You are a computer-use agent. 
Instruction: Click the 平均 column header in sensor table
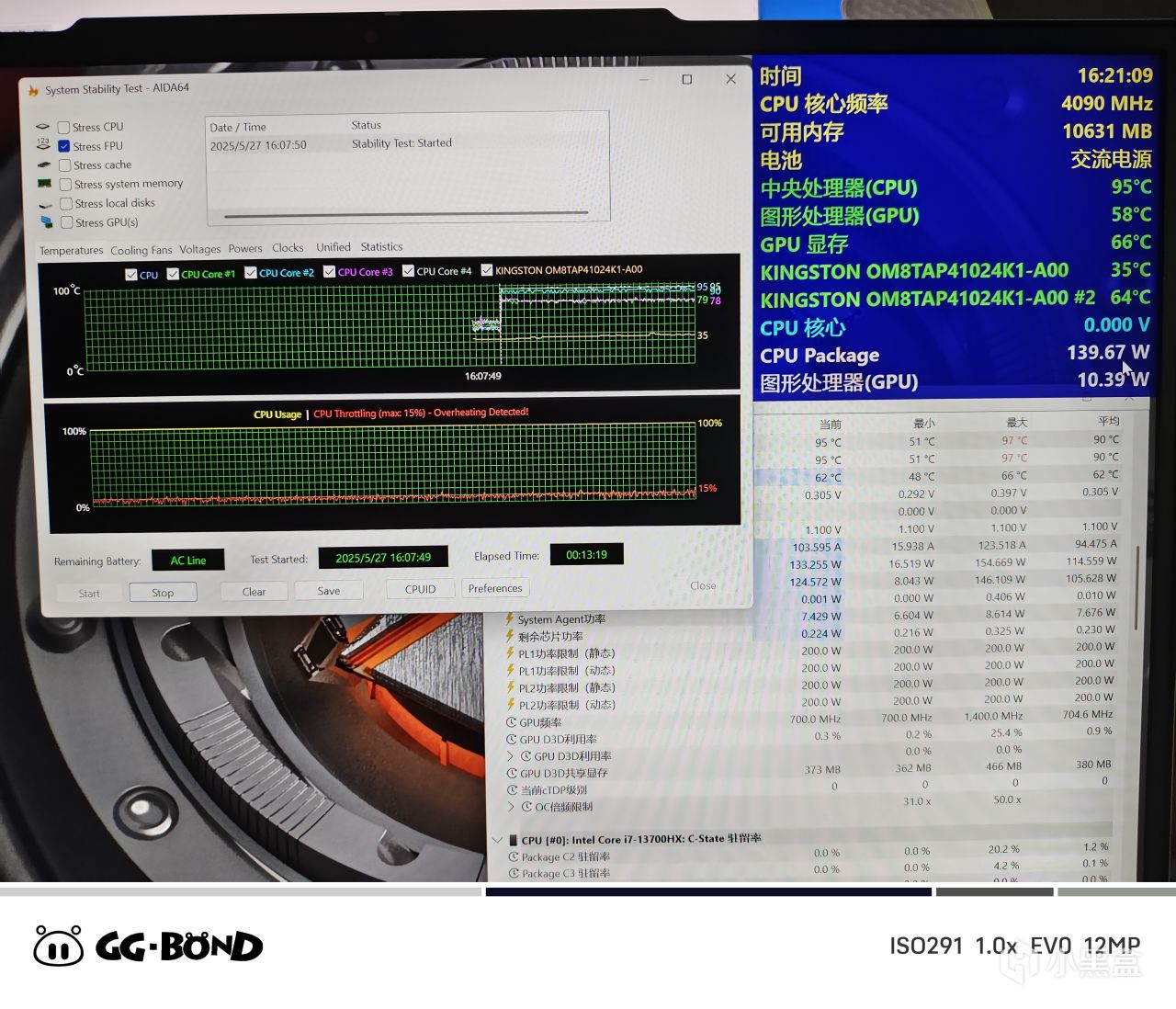[1109, 421]
